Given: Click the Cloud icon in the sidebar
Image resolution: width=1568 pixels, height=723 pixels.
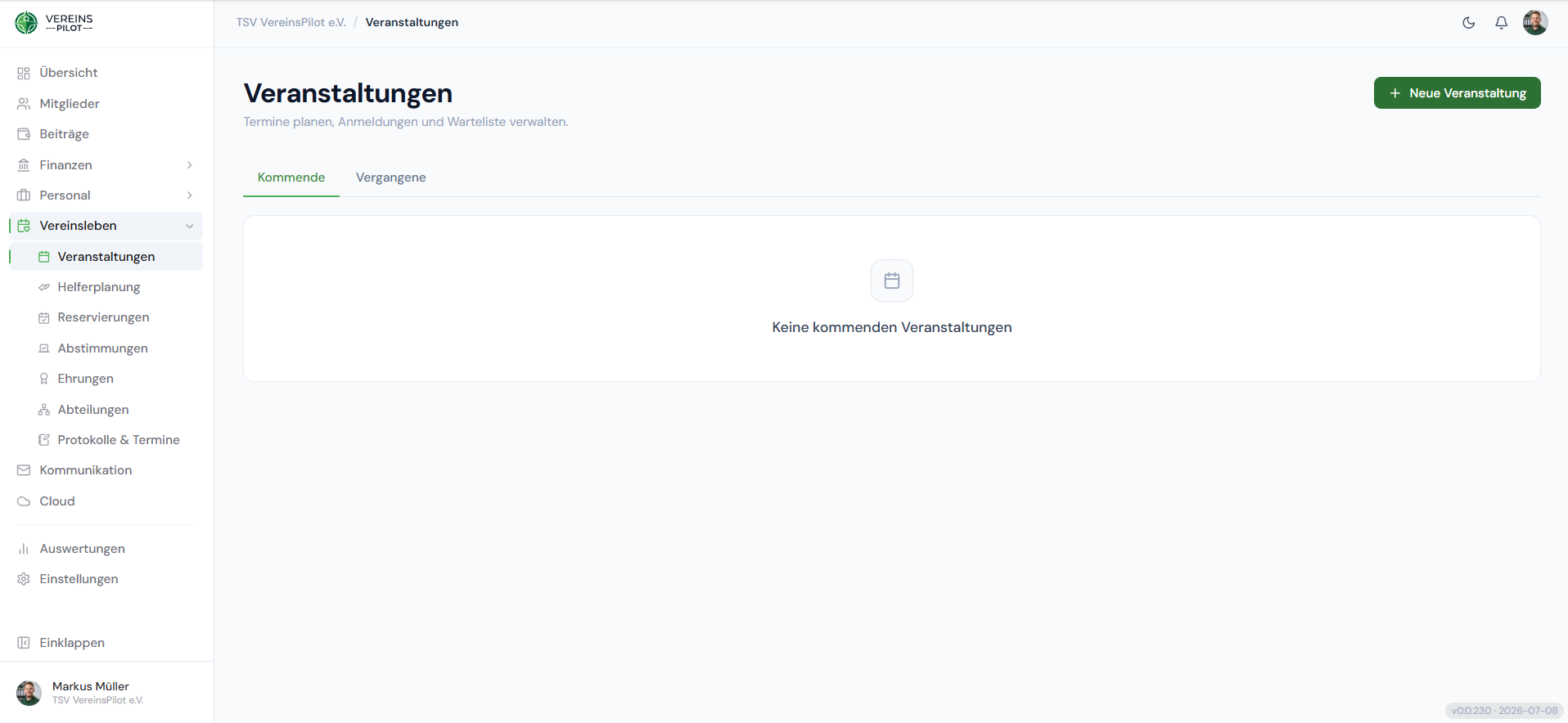Looking at the screenshot, I should pos(24,501).
